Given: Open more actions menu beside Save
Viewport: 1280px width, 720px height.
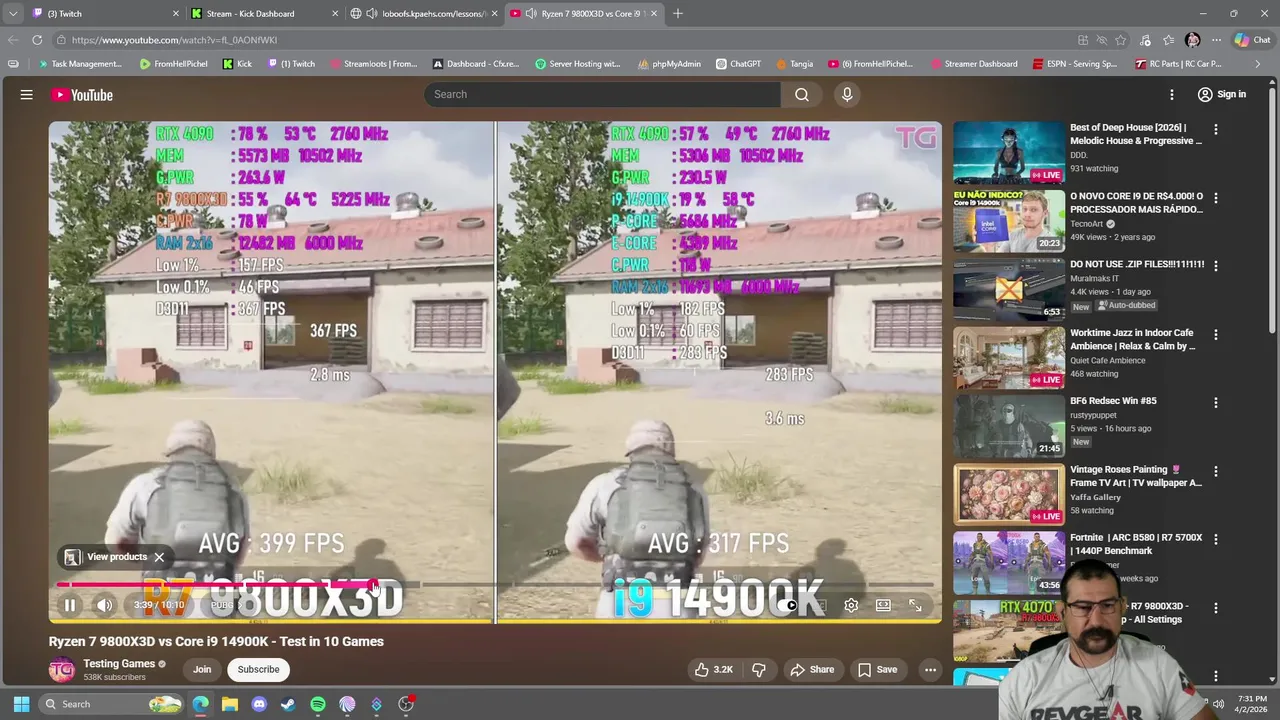Looking at the screenshot, I should pos(930,670).
